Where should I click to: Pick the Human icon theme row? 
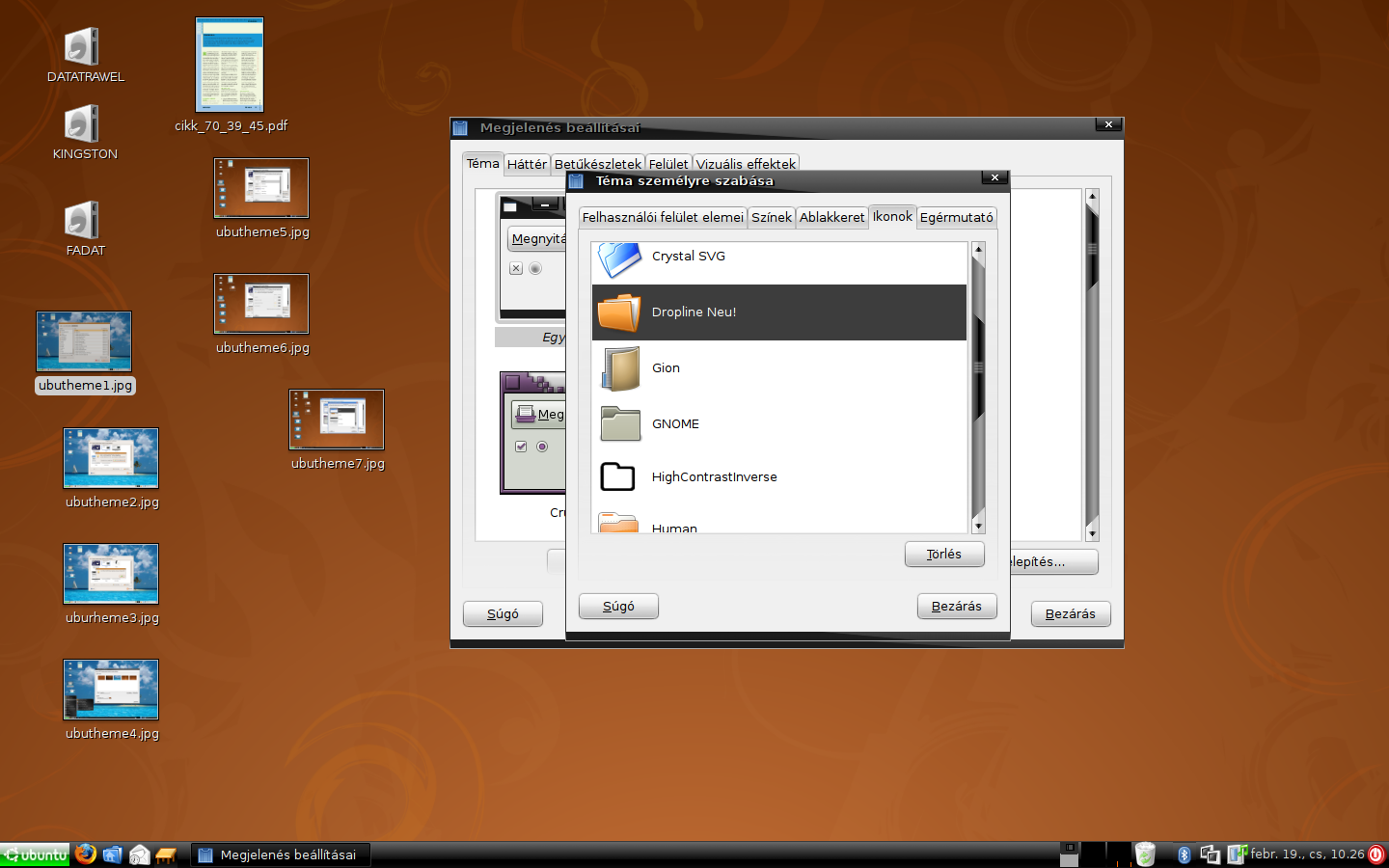pyautogui.click(x=778, y=521)
